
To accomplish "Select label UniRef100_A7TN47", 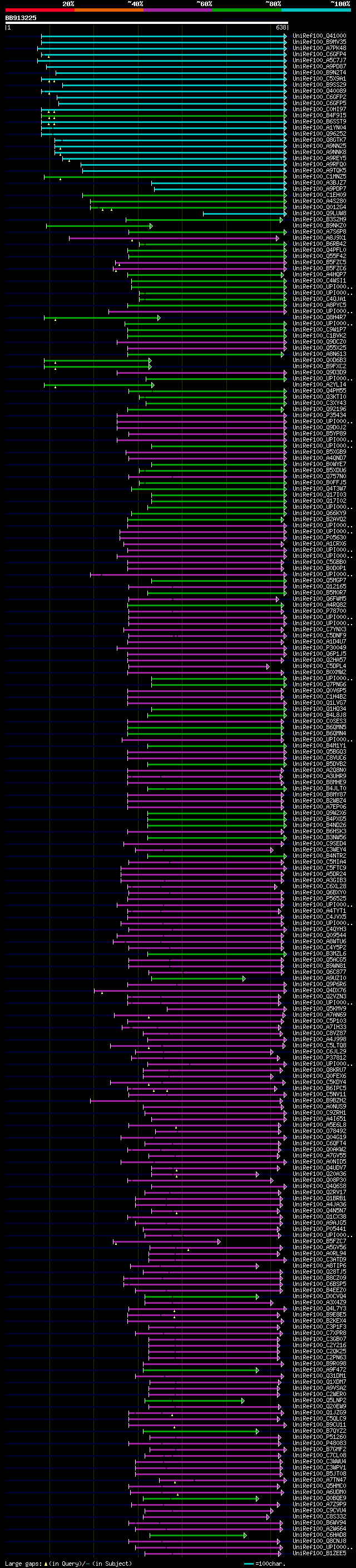I will pyautogui.click(x=319, y=1480).
